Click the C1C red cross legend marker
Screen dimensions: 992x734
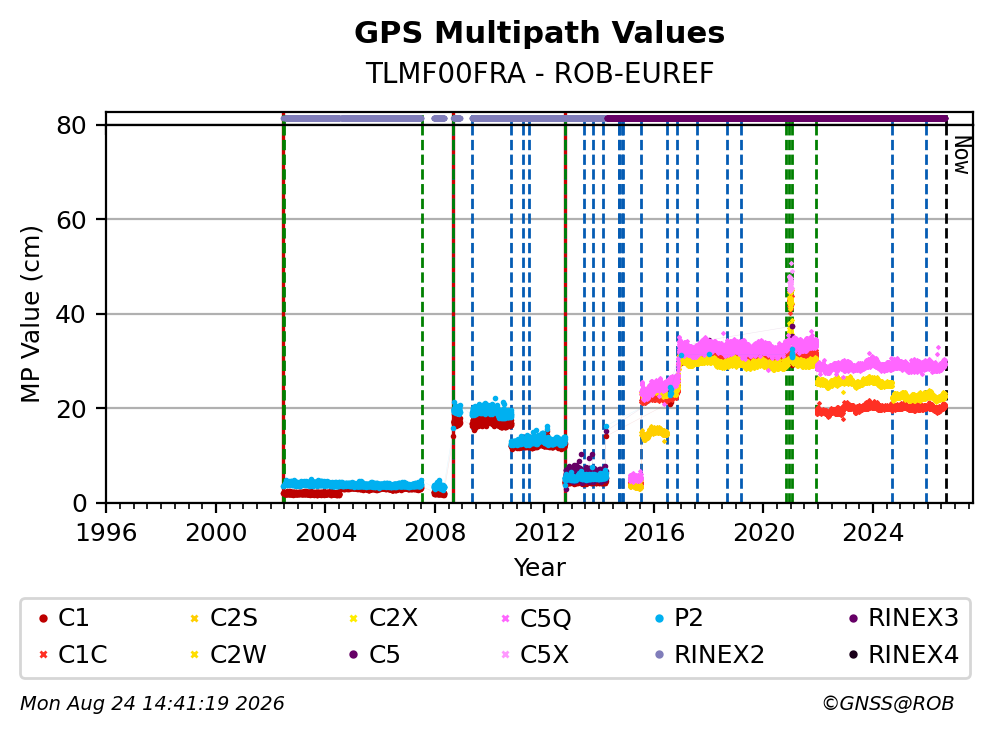43,655
